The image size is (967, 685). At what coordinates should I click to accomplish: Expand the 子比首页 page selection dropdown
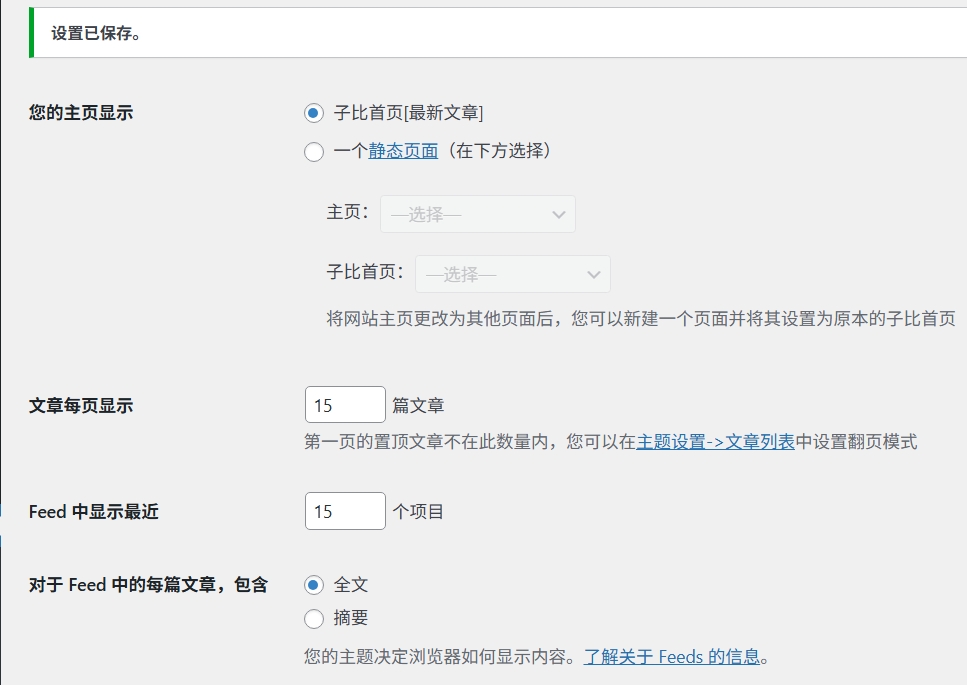point(513,274)
